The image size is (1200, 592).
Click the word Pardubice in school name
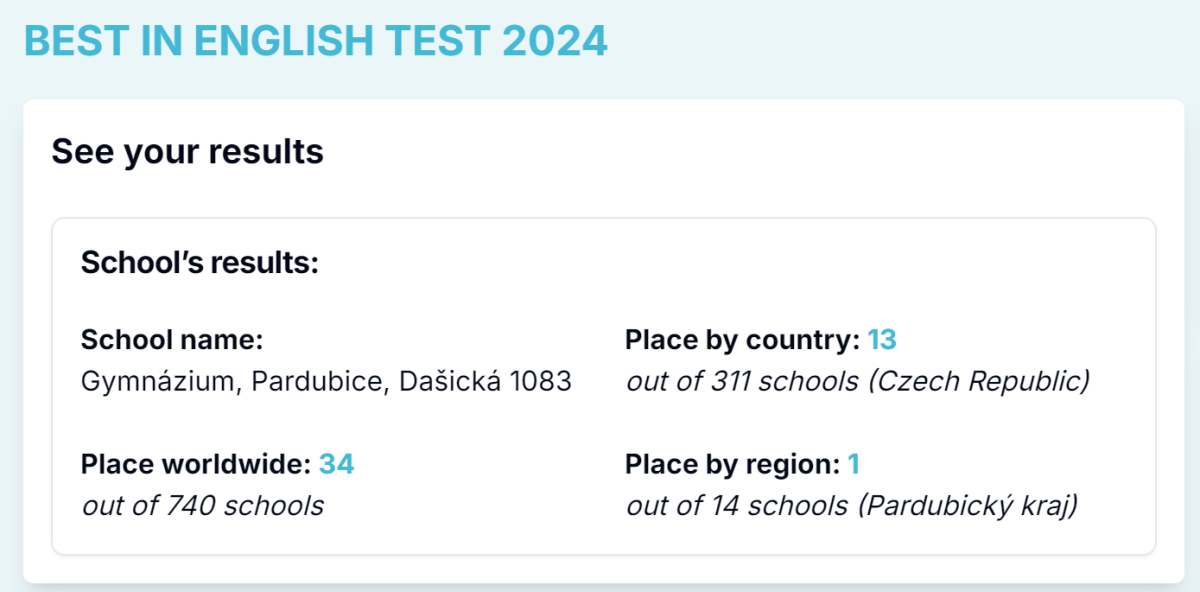318,381
